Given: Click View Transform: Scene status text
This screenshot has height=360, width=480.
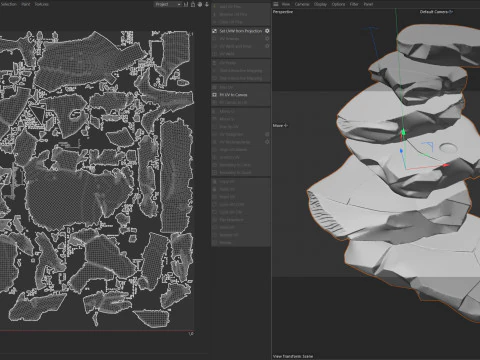Looking at the screenshot, I should point(293,356).
